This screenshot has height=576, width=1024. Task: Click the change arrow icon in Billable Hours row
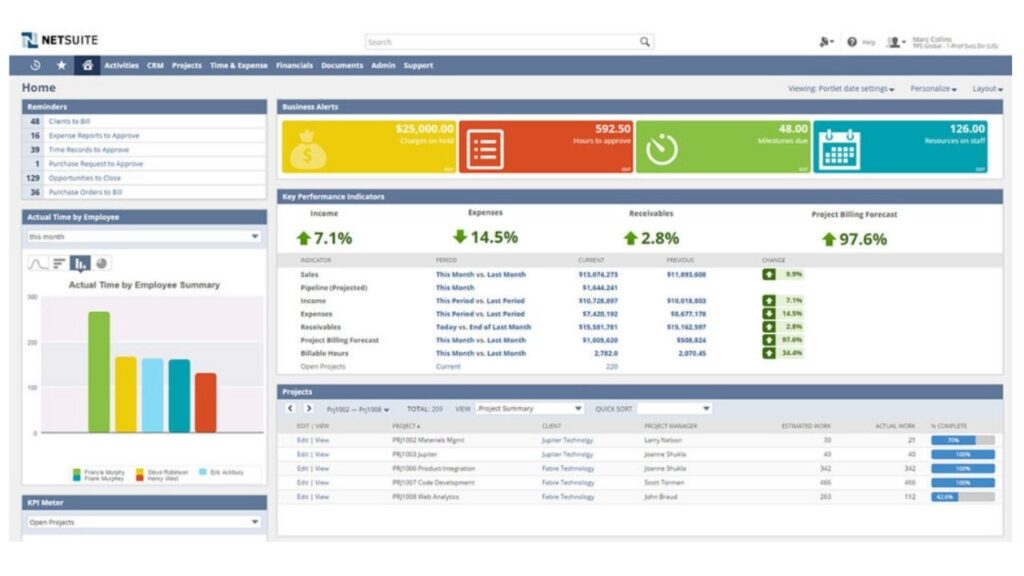pos(769,353)
